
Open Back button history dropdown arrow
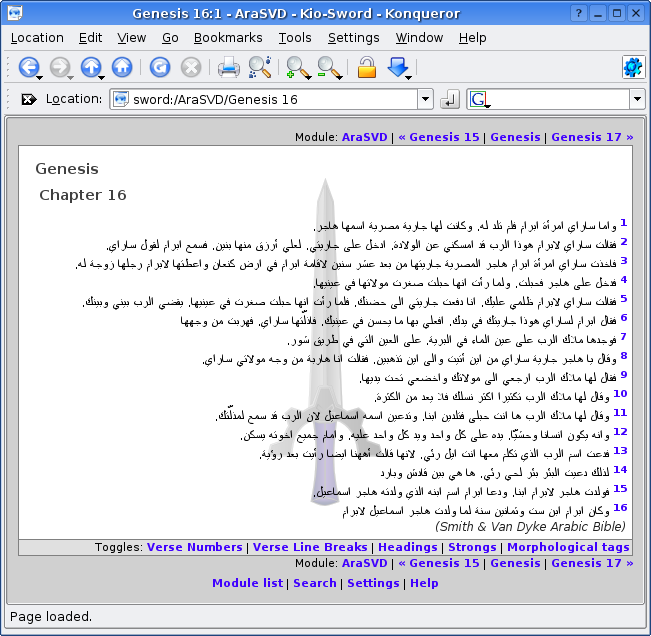pos(39,78)
